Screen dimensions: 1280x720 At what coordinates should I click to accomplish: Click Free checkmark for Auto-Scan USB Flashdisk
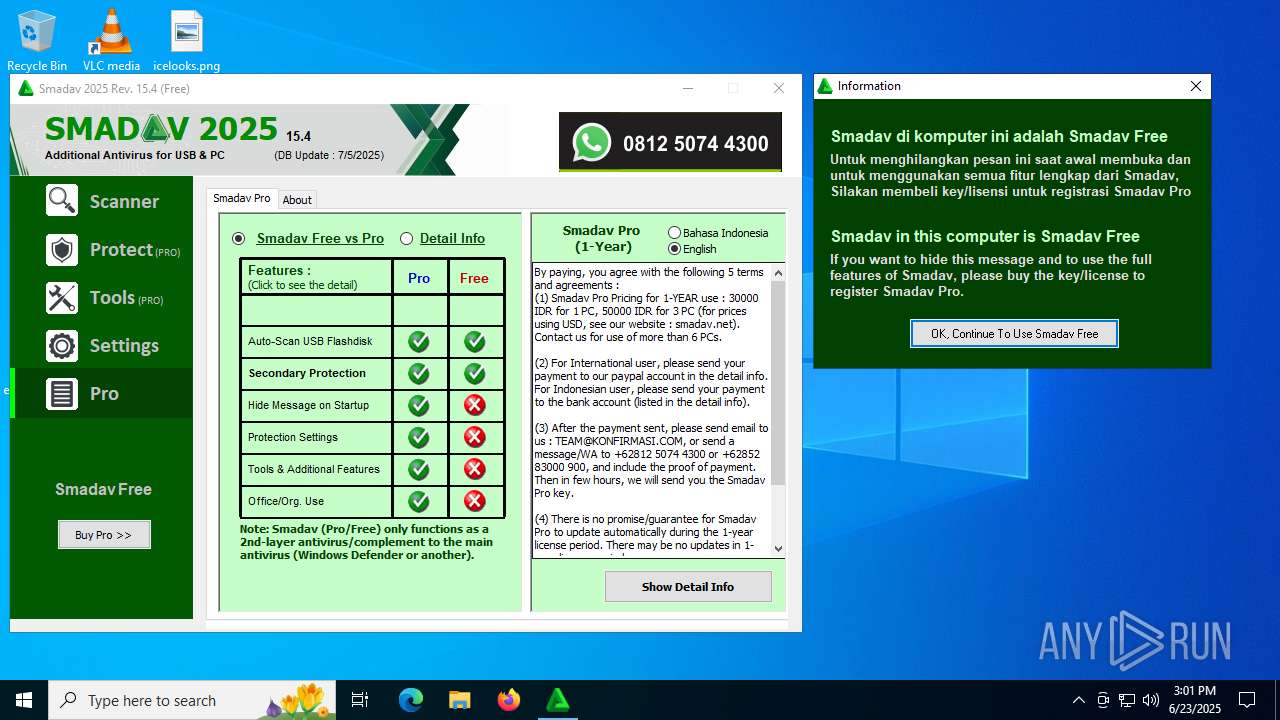pos(474,341)
